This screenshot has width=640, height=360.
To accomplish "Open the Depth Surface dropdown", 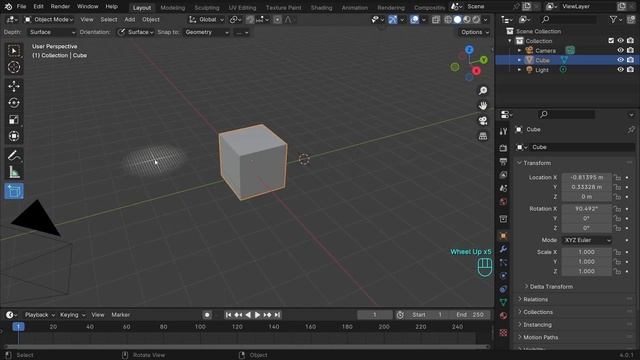I will coord(52,32).
